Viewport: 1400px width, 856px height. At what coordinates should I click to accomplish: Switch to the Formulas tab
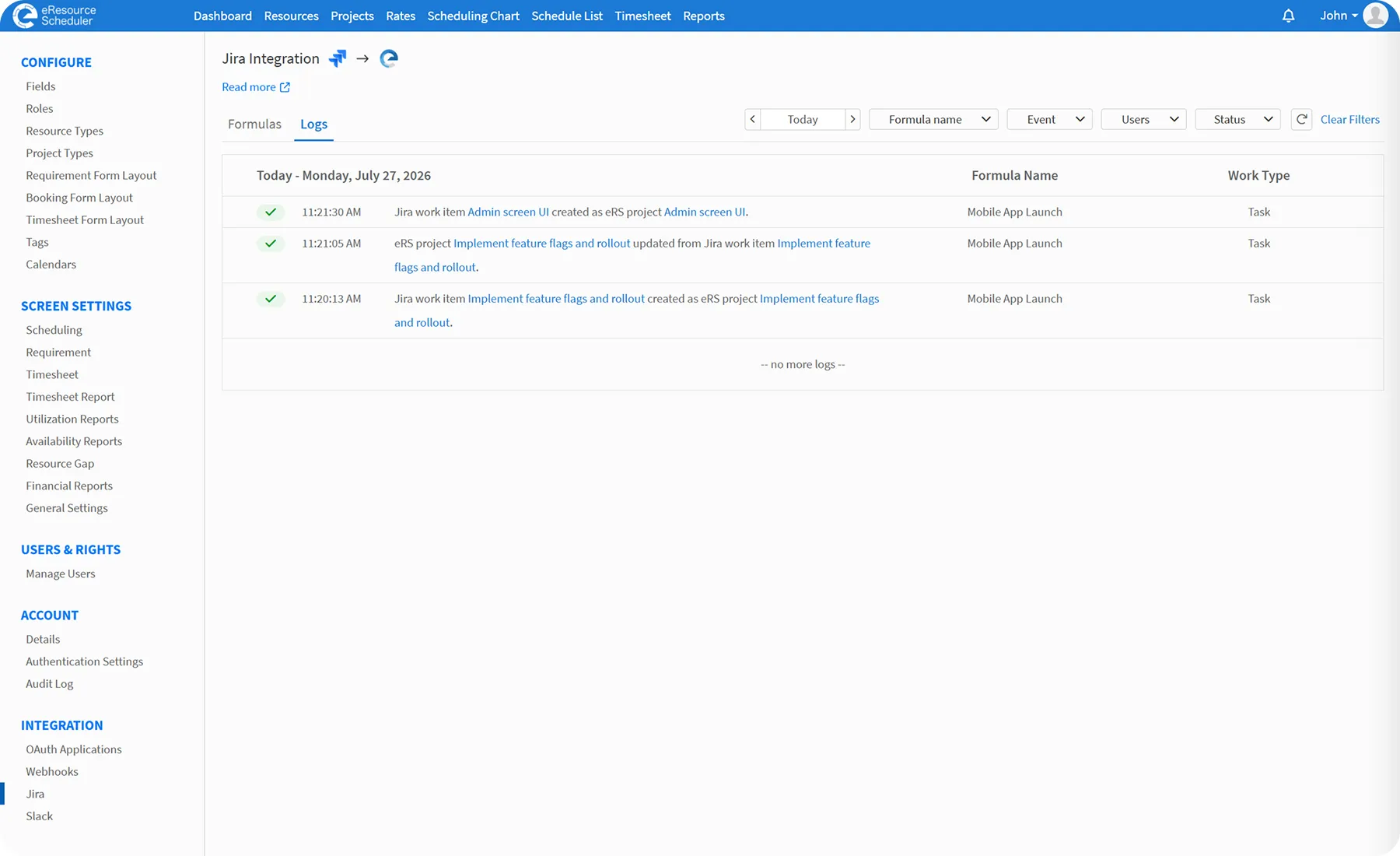(x=254, y=124)
